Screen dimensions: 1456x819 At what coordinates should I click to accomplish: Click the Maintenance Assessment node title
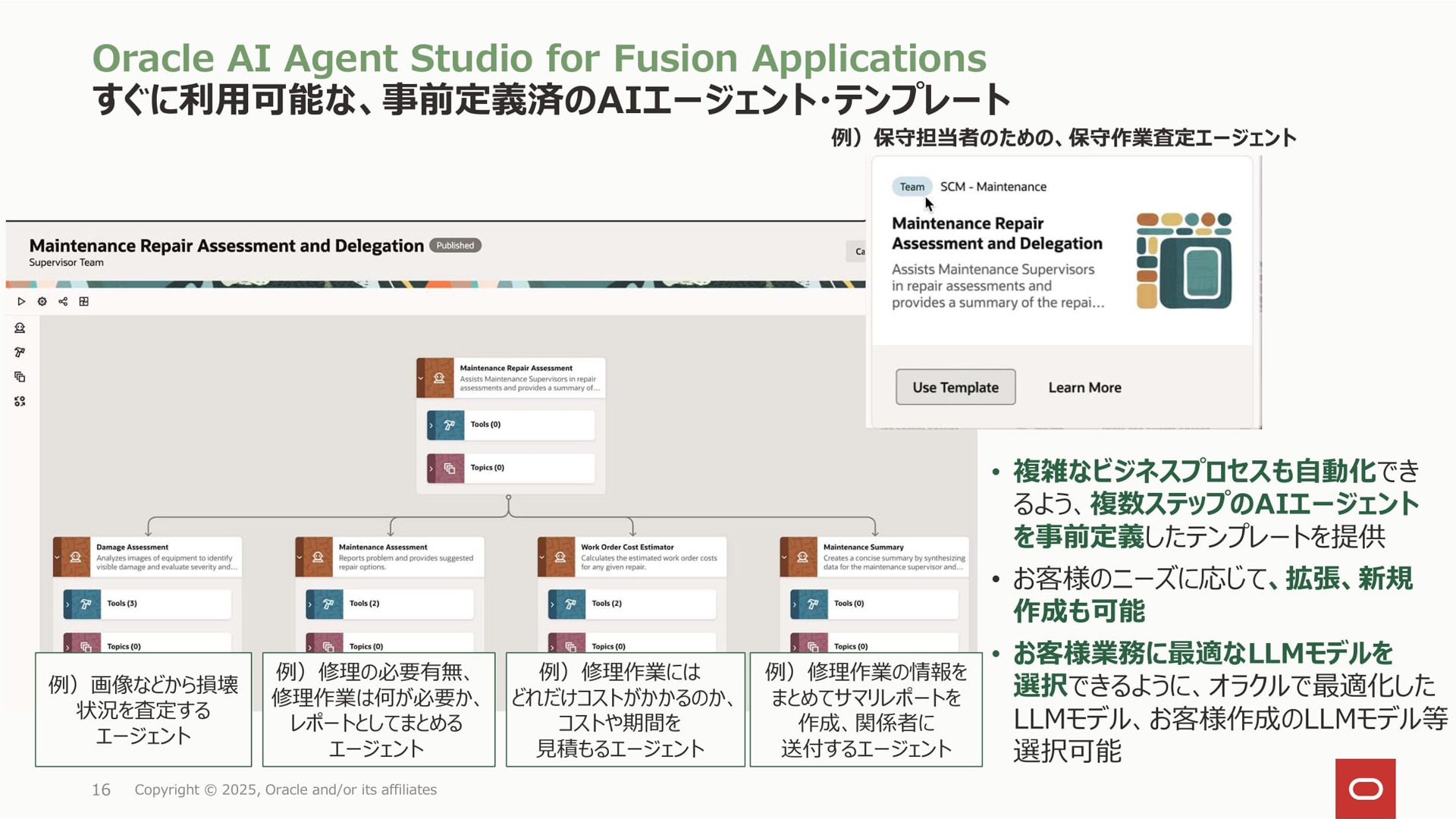coord(383,547)
